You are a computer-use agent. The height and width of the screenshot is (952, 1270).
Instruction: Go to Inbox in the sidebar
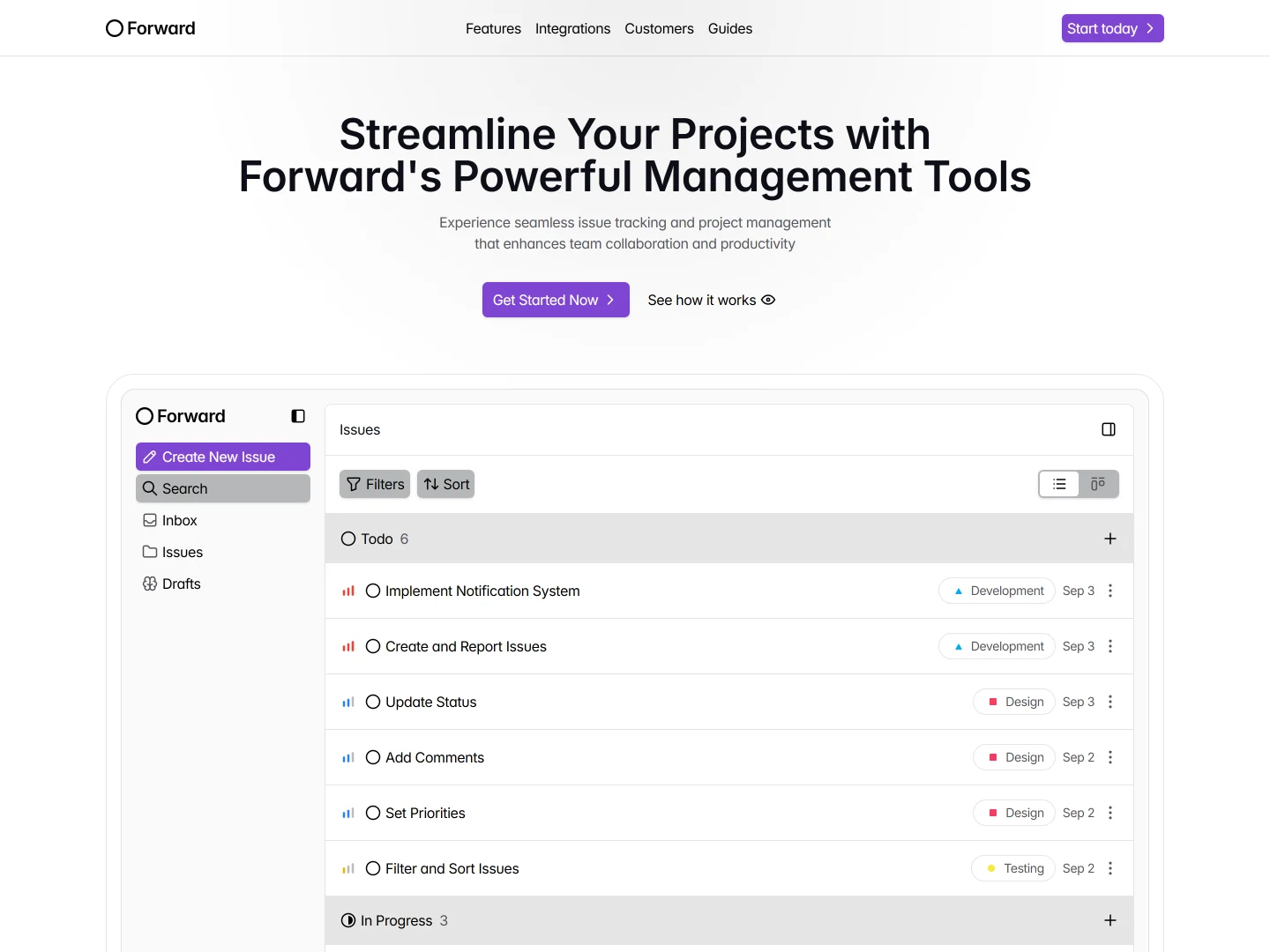pyautogui.click(x=179, y=520)
